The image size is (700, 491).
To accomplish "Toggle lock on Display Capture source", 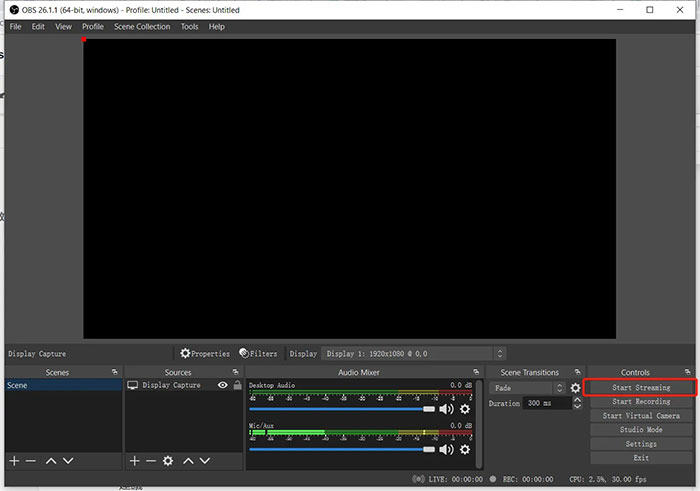I will [237, 385].
